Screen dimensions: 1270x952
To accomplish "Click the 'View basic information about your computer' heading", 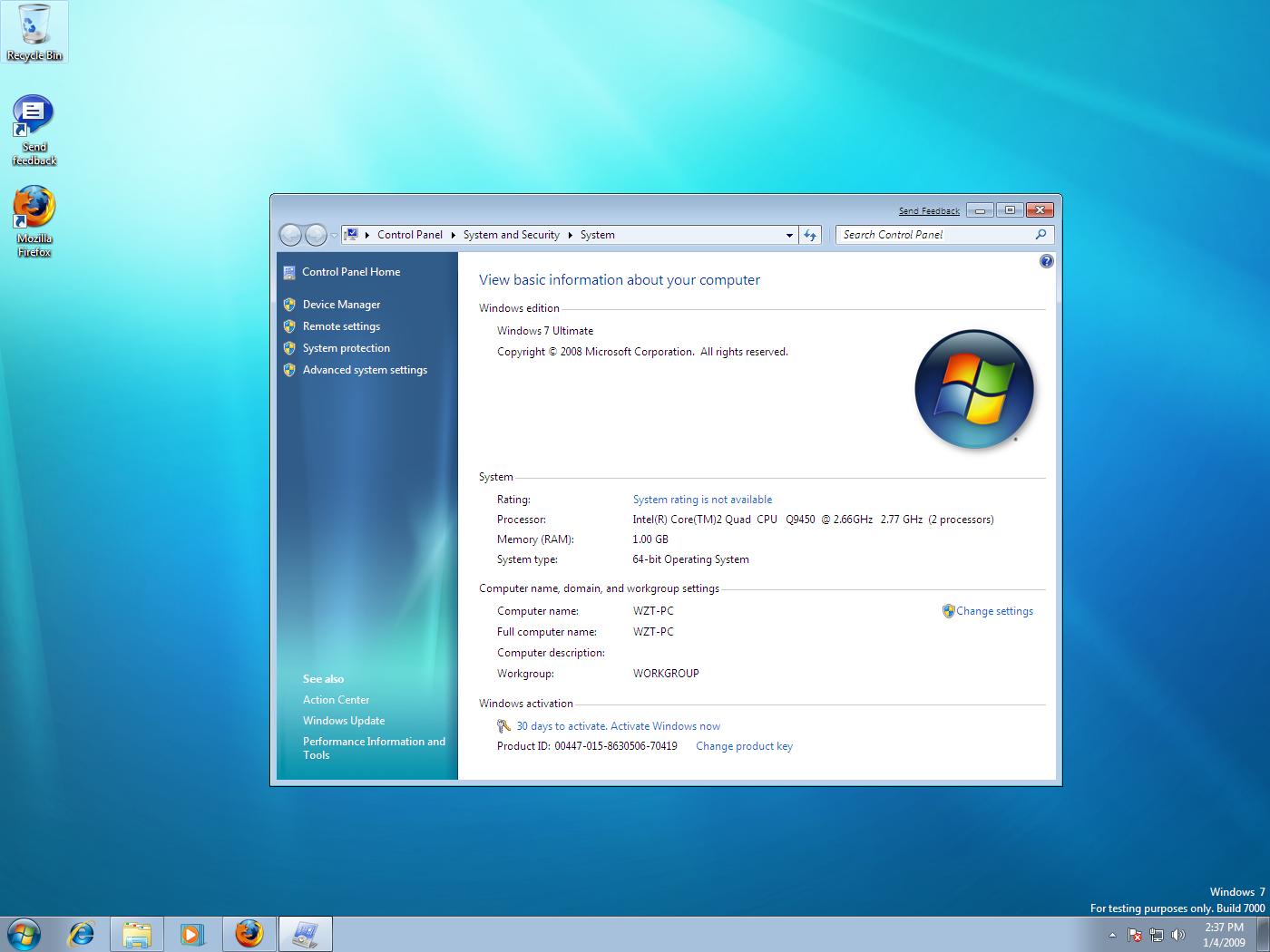I will coord(620,280).
